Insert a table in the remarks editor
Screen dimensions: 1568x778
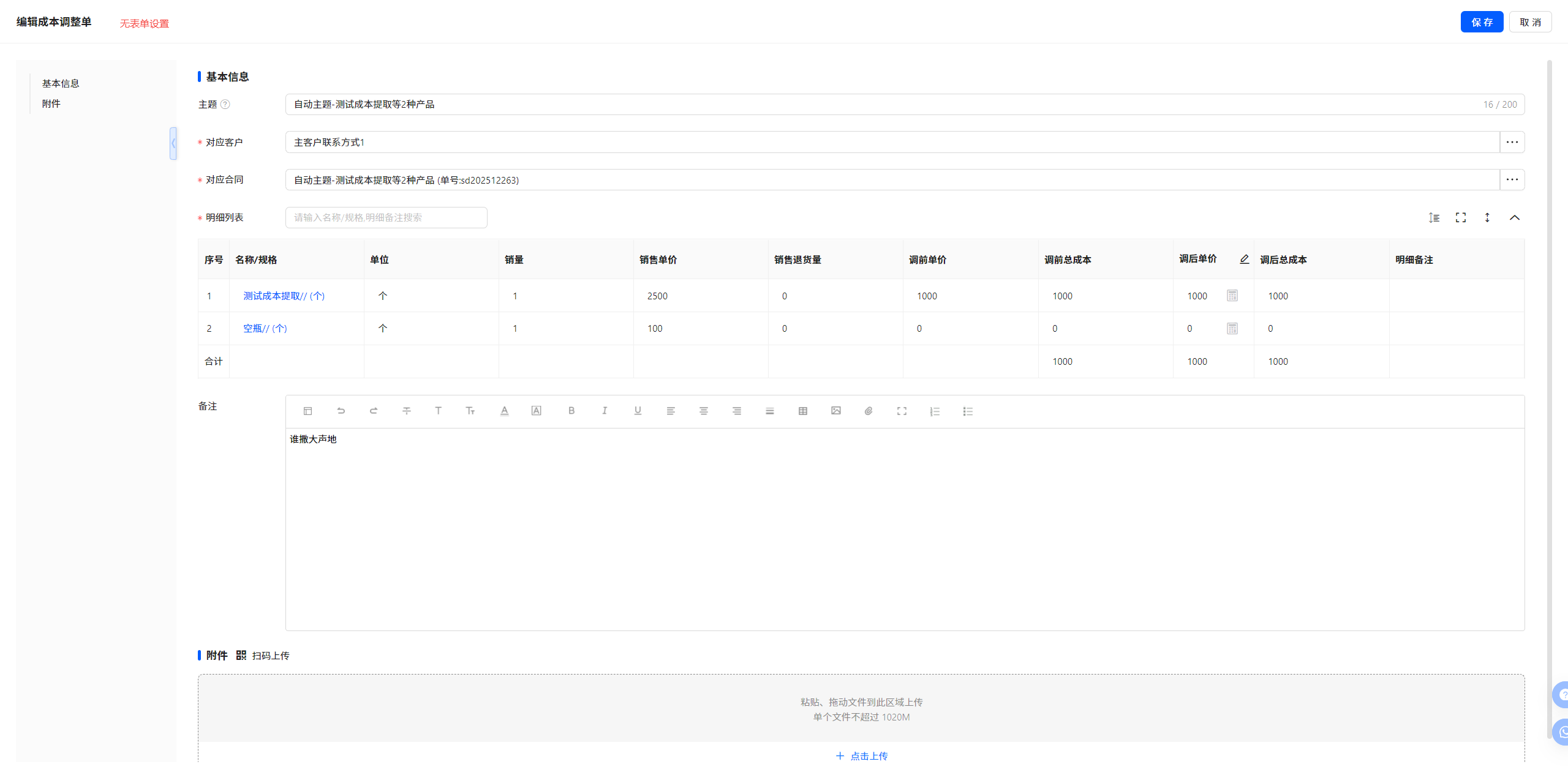tap(802, 411)
